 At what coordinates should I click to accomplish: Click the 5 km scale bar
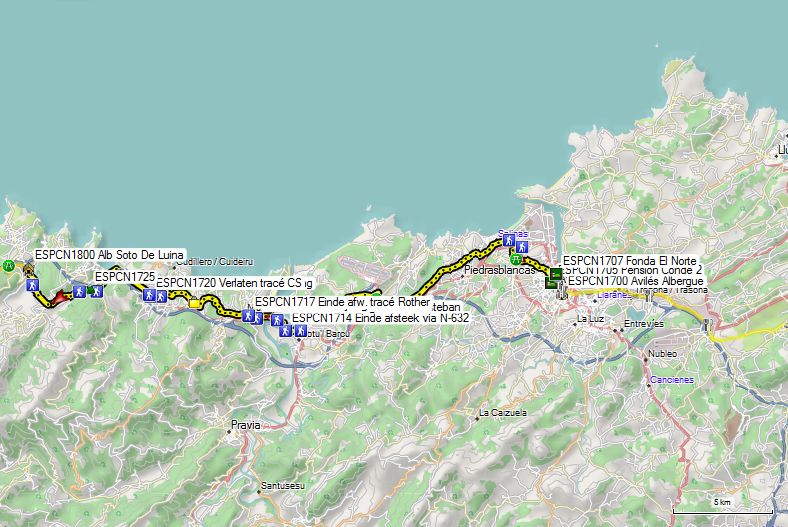(x=722, y=507)
